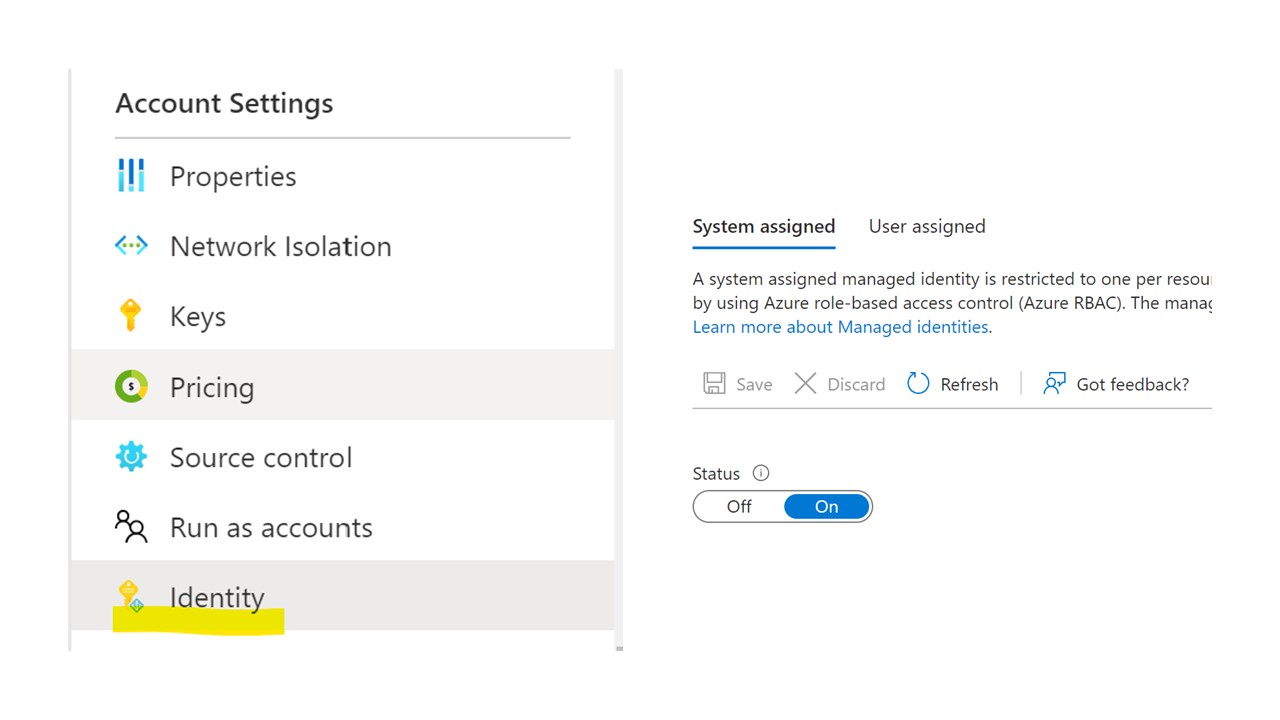Click the Network Isolation arrows icon
Image resolution: width=1280 pixels, height=720 pixels.
(x=131, y=246)
